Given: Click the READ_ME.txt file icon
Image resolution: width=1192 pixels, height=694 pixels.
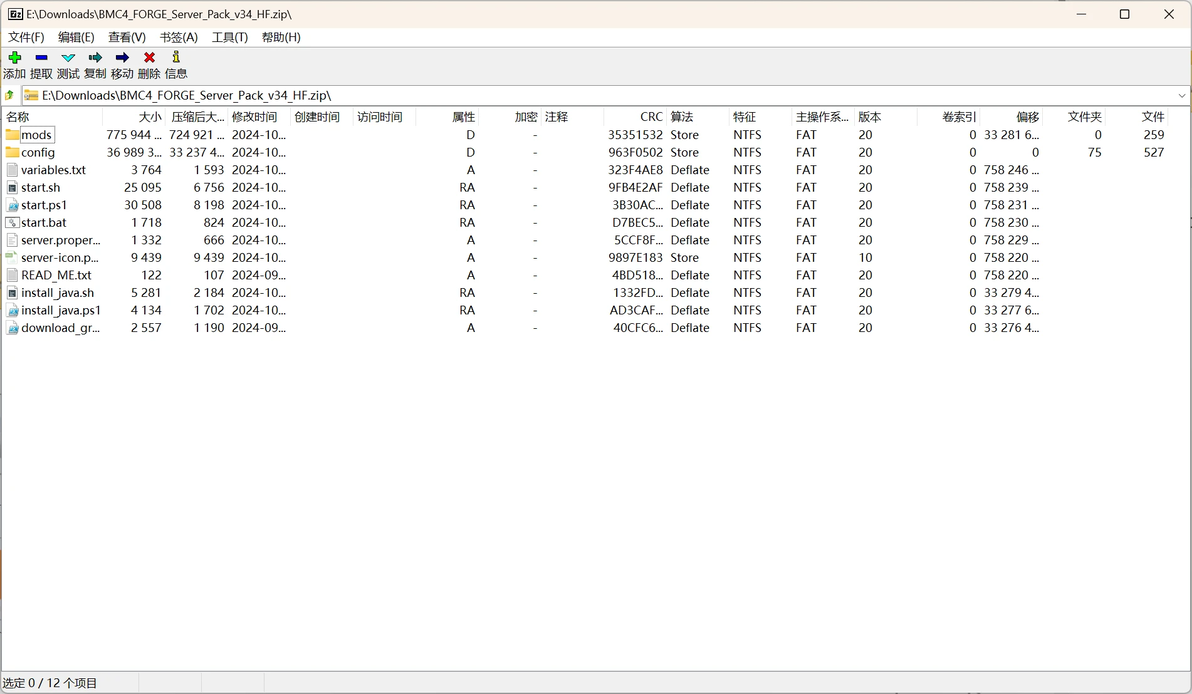Looking at the screenshot, I should click(x=12, y=275).
